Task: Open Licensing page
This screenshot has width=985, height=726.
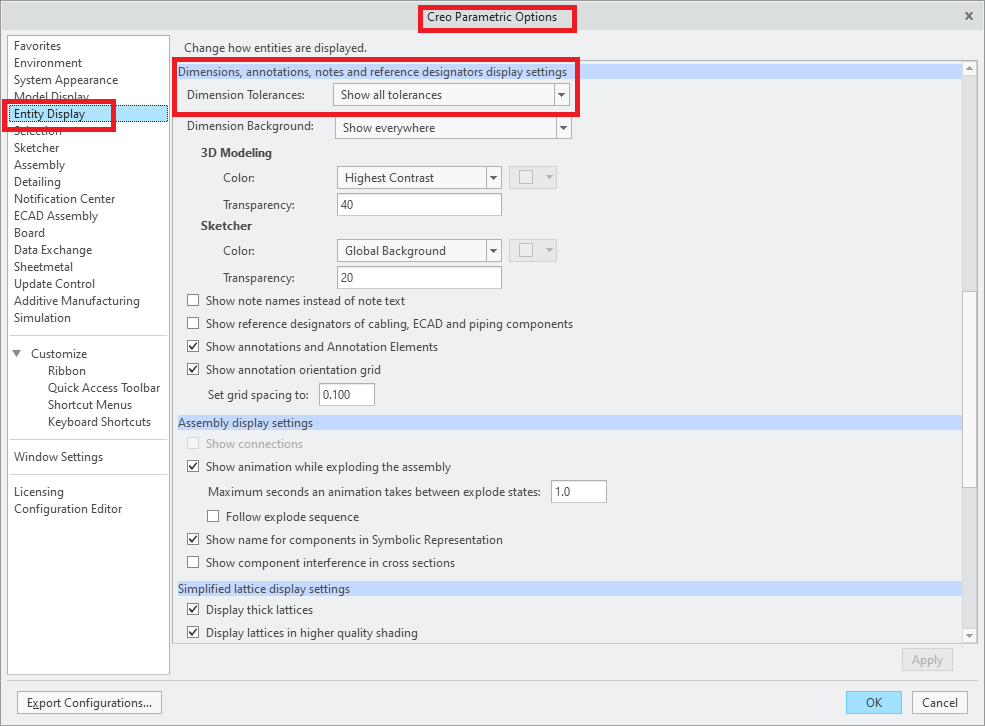Action: coord(39,492)
